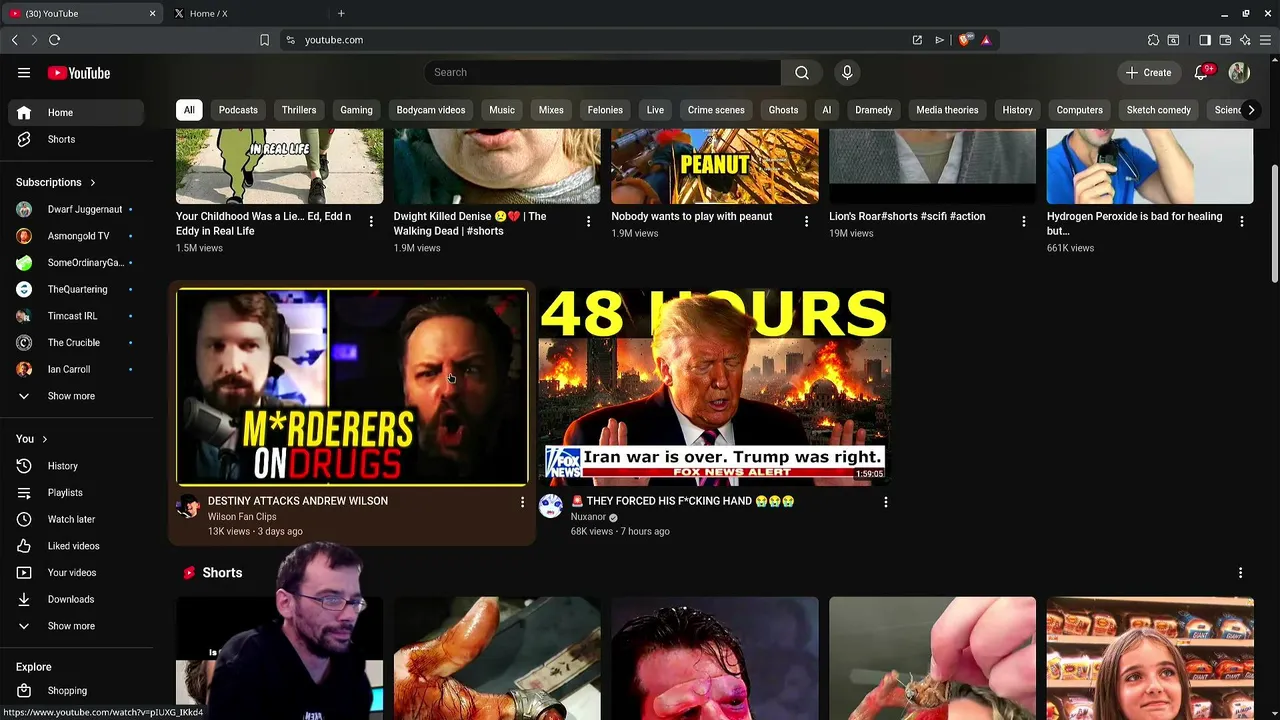Image resolution: width=1280 pixels, height=720 pixels.
Task: Open the browser wallet icon
Action: 1225,40
